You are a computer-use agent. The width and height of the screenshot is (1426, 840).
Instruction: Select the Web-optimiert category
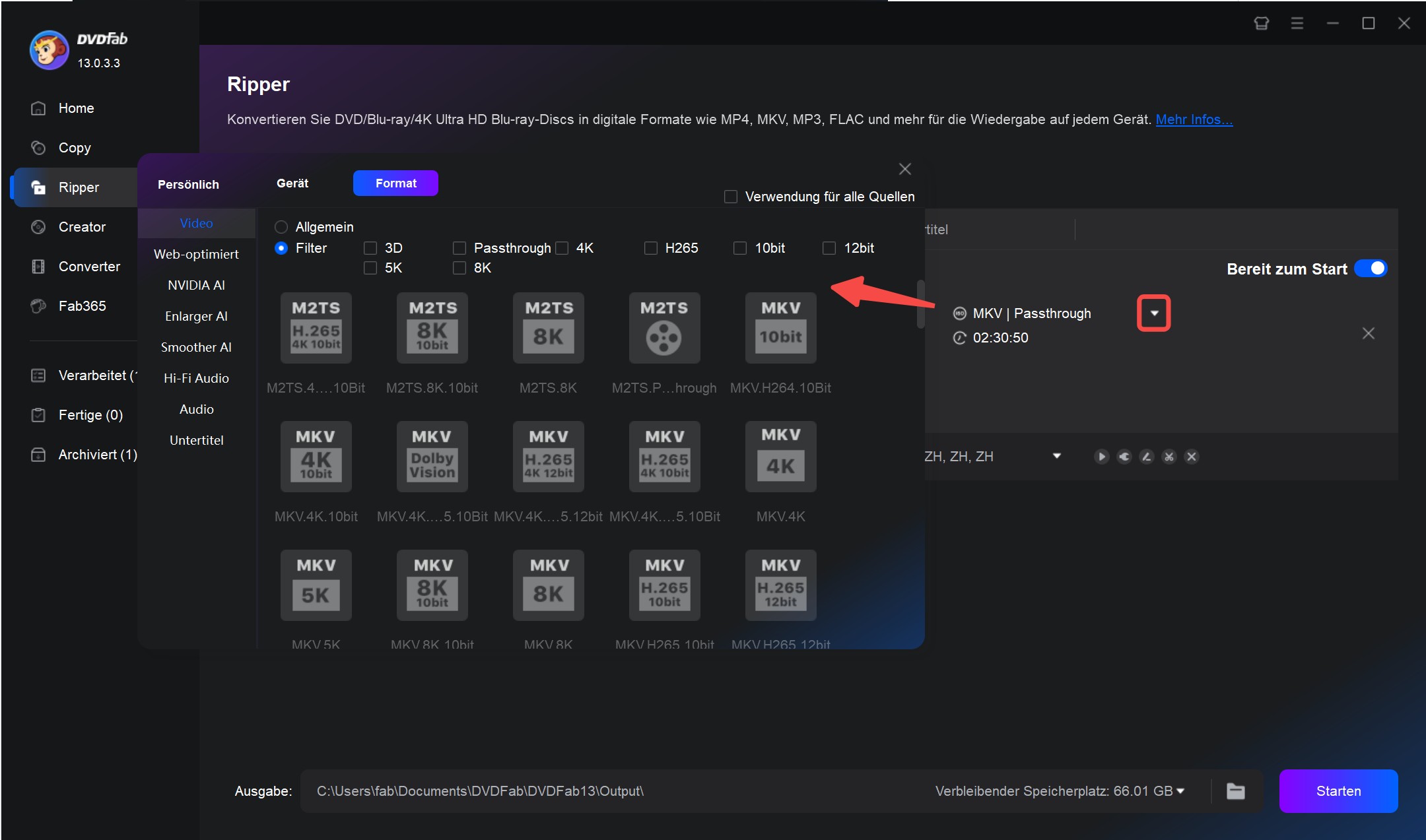click(196, 254)
